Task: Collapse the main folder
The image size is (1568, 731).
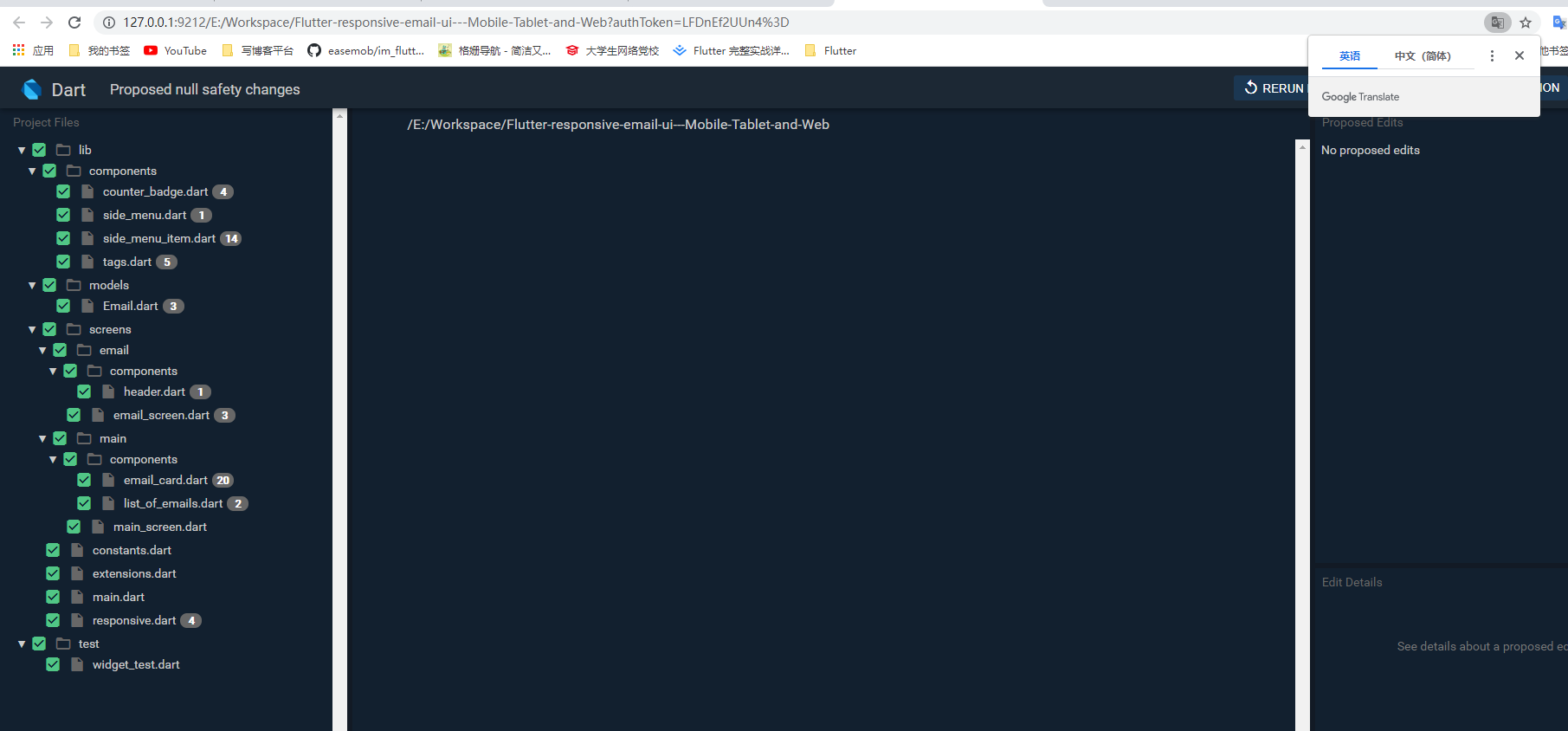Action: (42, 438)
